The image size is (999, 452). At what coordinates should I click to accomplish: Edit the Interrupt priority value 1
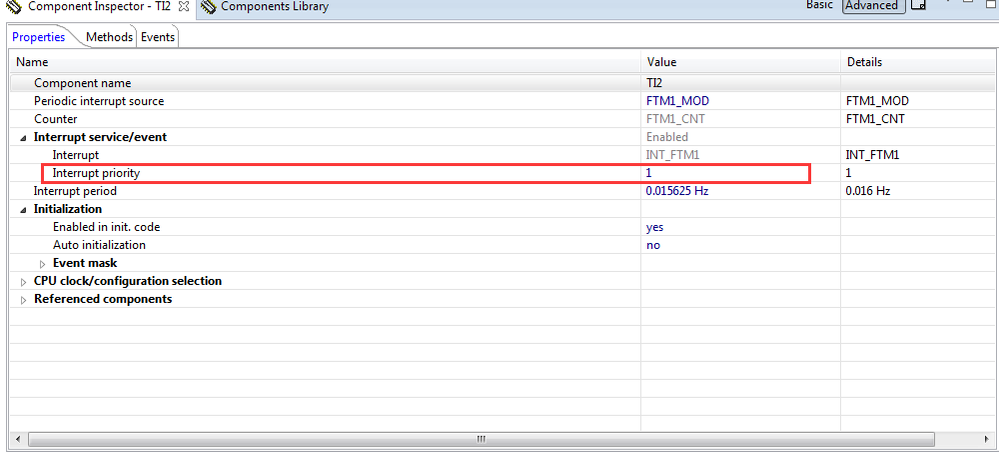pos(740,173)
